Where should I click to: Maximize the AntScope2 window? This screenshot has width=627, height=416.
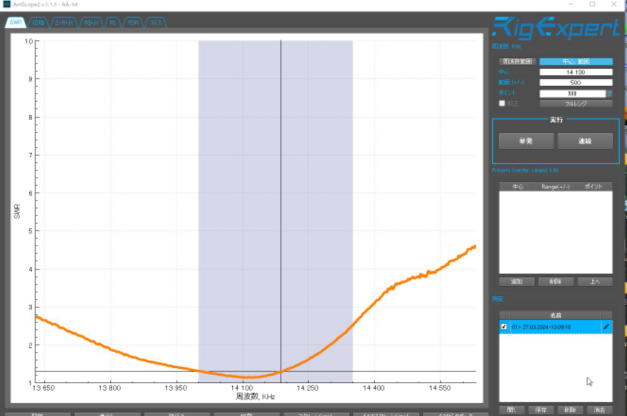tap(593, 5)
